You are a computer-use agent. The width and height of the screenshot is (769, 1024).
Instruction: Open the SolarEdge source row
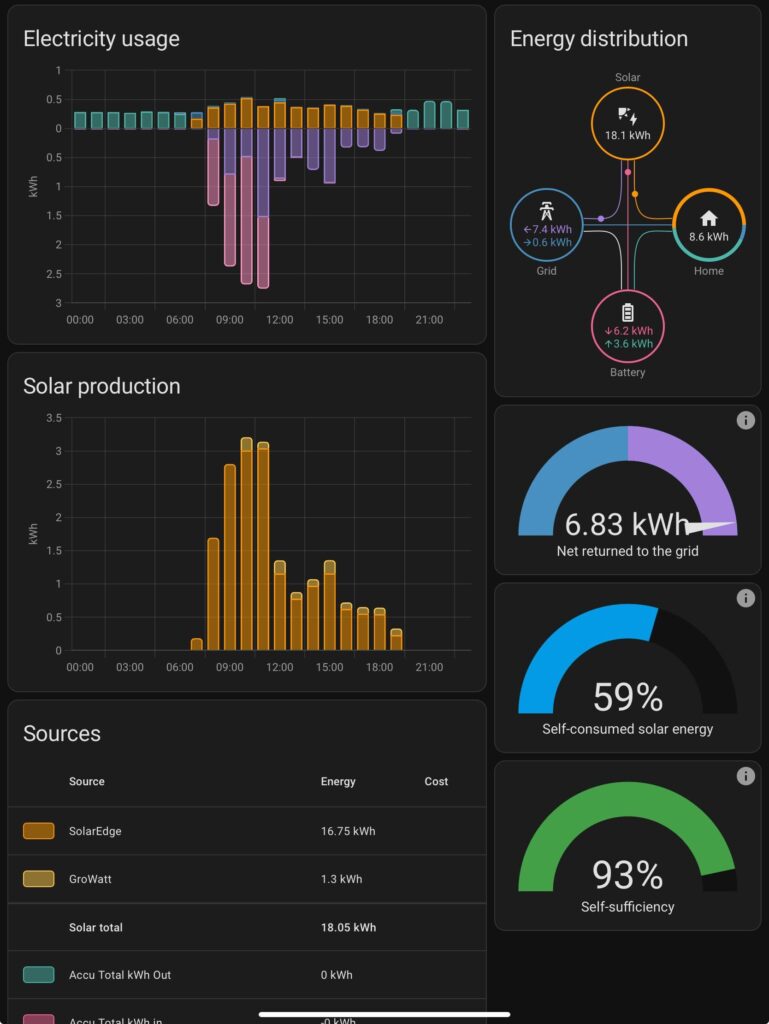click(246, 831)
